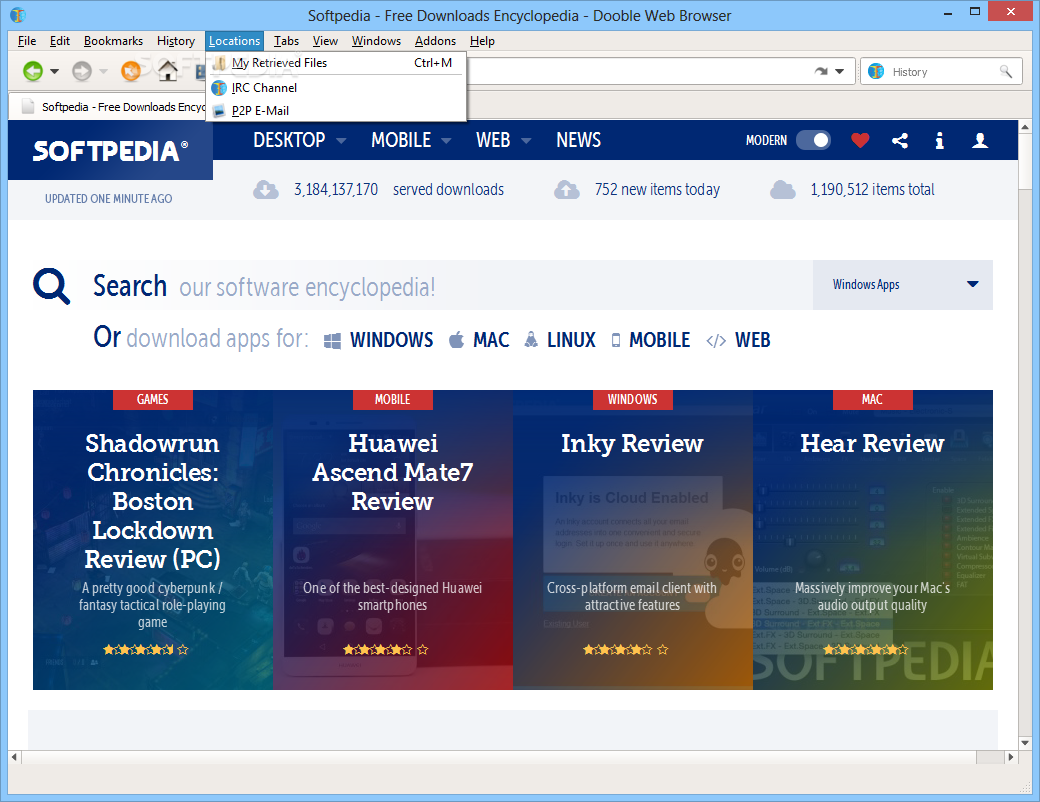Screen dimensions: 1040x802
Task: Click the served downloads cloud icon
Action: pyautogui.click(x=265, y=190)
